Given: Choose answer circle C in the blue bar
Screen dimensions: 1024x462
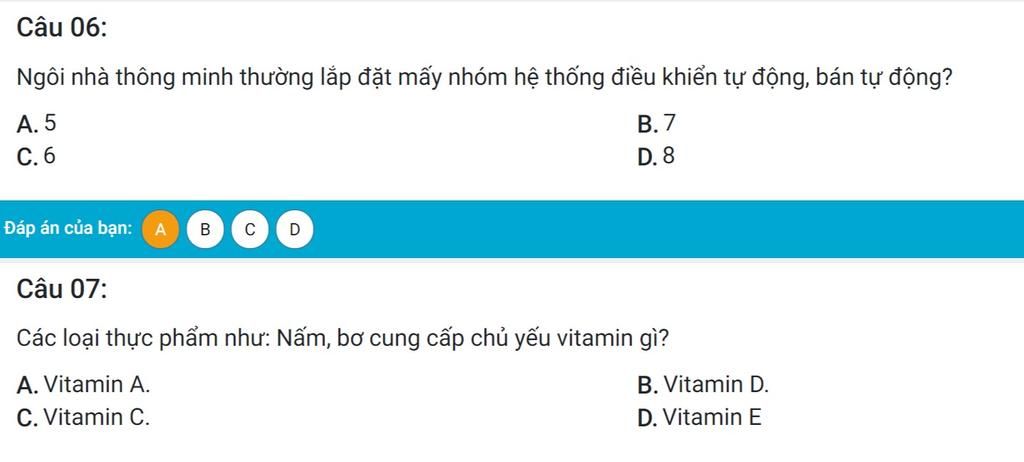Looking at the screenshot, I should [x=250, y=229].
